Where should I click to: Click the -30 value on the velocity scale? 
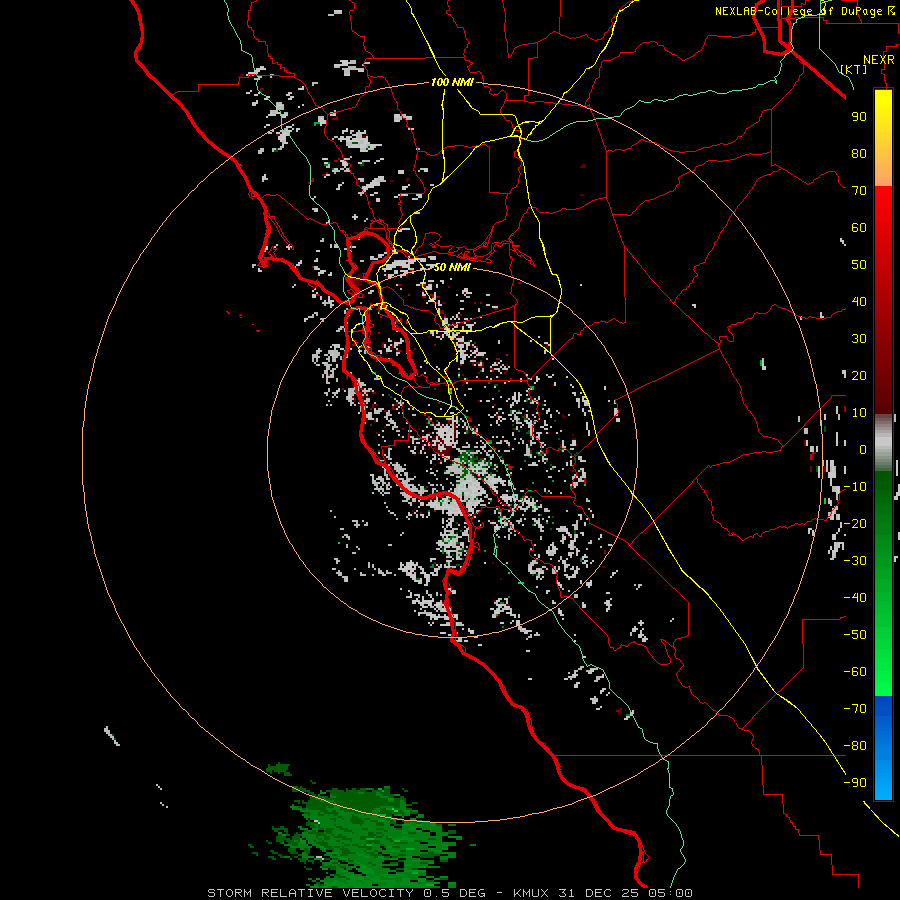[x=855, y=561]
